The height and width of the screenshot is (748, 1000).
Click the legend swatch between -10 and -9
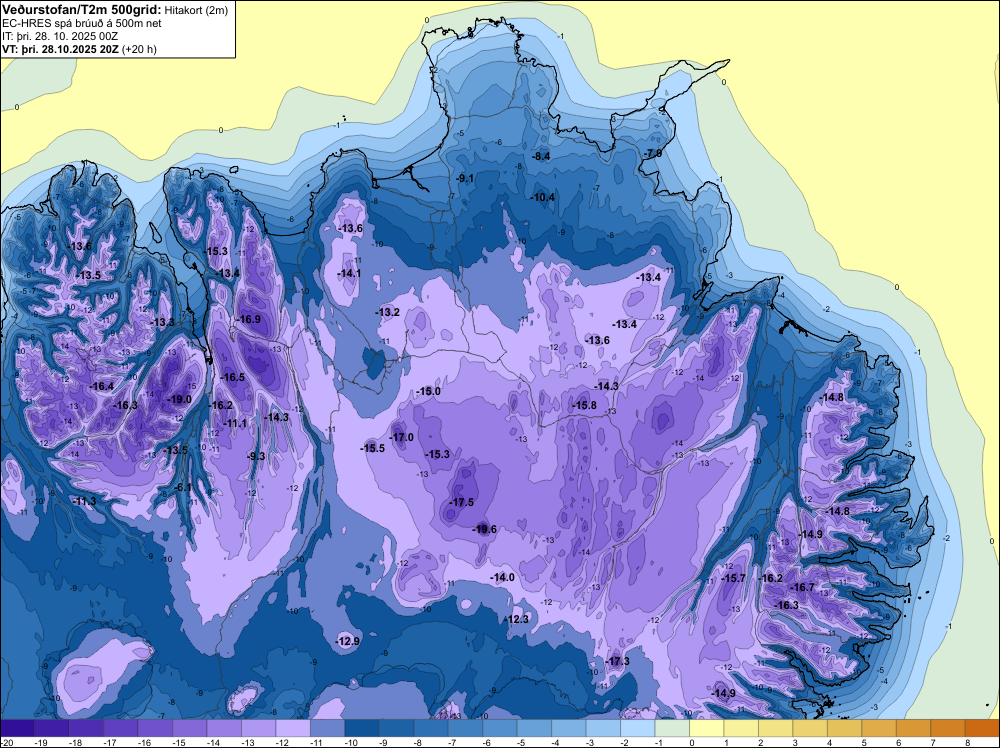click(x=362, y=728)
